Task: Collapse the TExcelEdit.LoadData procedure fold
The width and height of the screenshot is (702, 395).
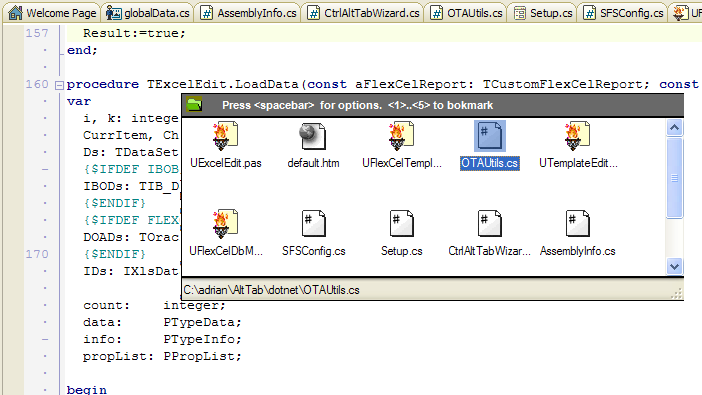Action: (59, 85)
